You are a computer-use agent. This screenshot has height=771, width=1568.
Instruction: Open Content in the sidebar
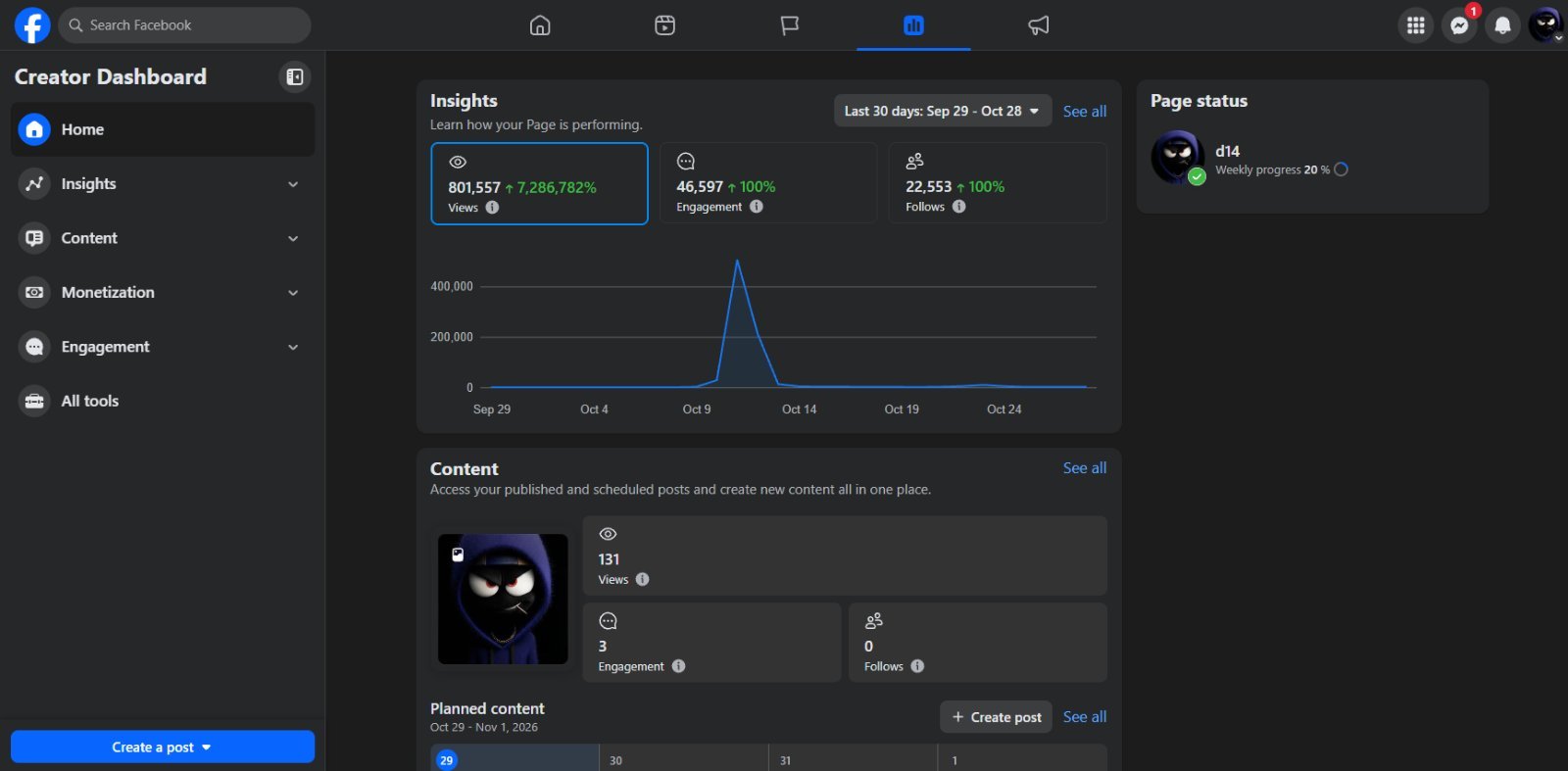click(x=163, y=238)
